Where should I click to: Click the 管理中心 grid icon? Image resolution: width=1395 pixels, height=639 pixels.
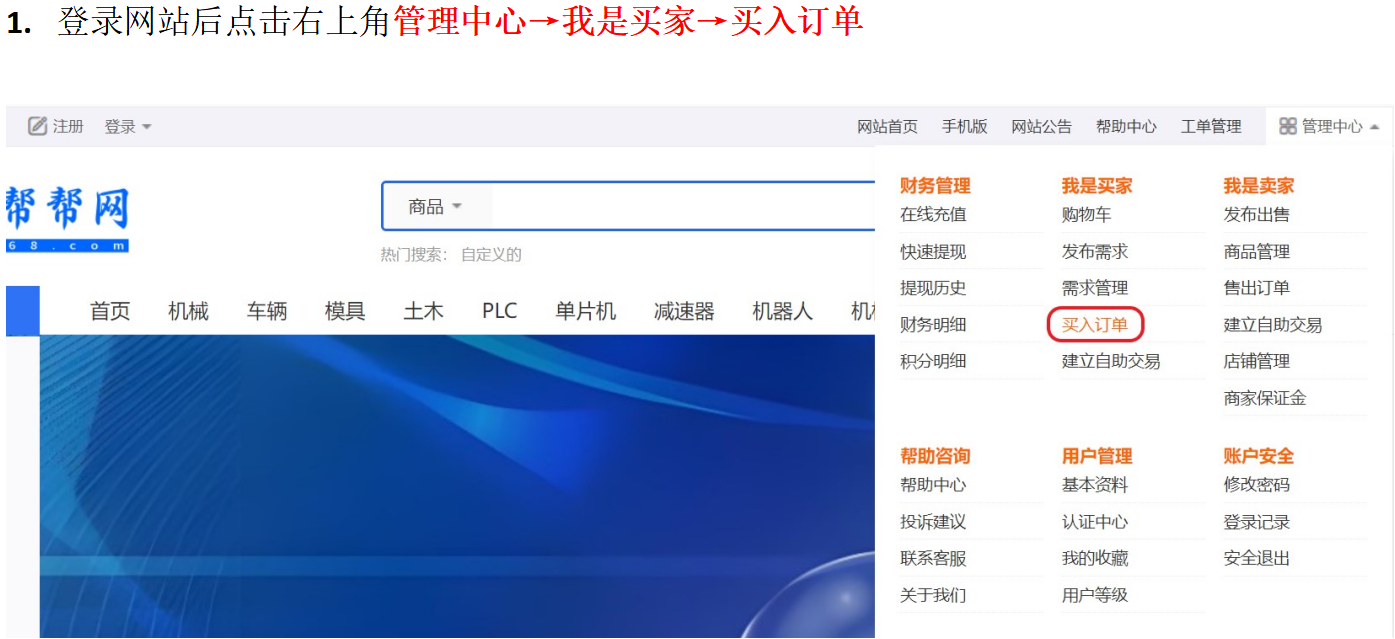pos(1288,126)
